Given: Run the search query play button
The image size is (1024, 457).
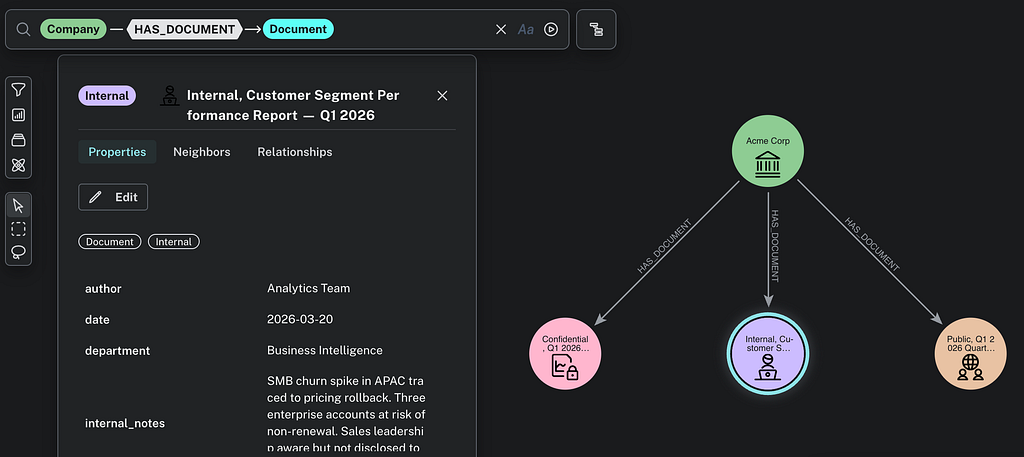Looking at the screenshot, I should 551,29.
